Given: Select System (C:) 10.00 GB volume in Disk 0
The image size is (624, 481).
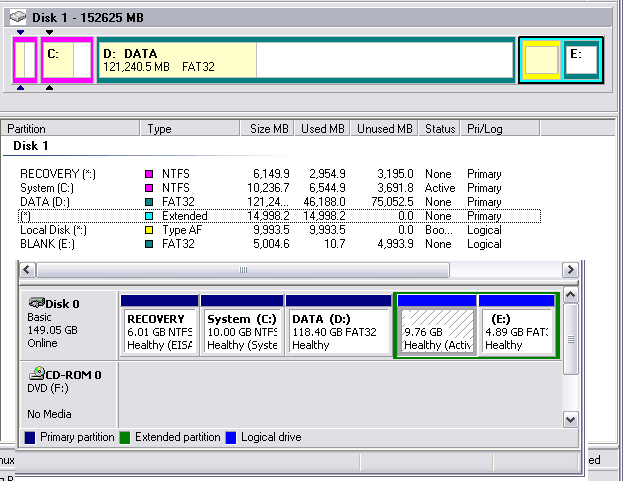Looking at the screenshot, I should point(242,326).
